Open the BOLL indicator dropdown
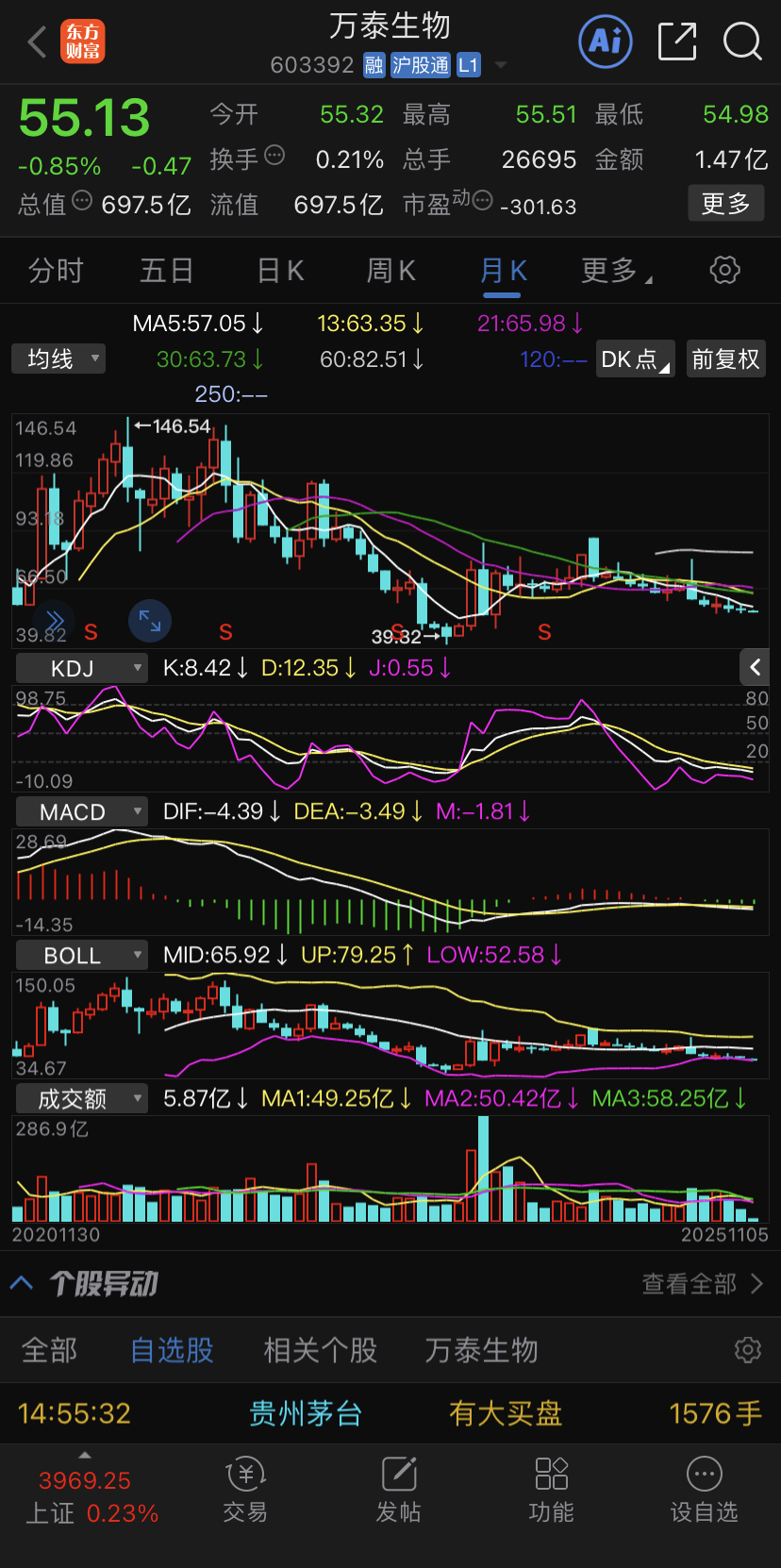Viewport: 781px width, 1568px height. click(x=82, y=955)
